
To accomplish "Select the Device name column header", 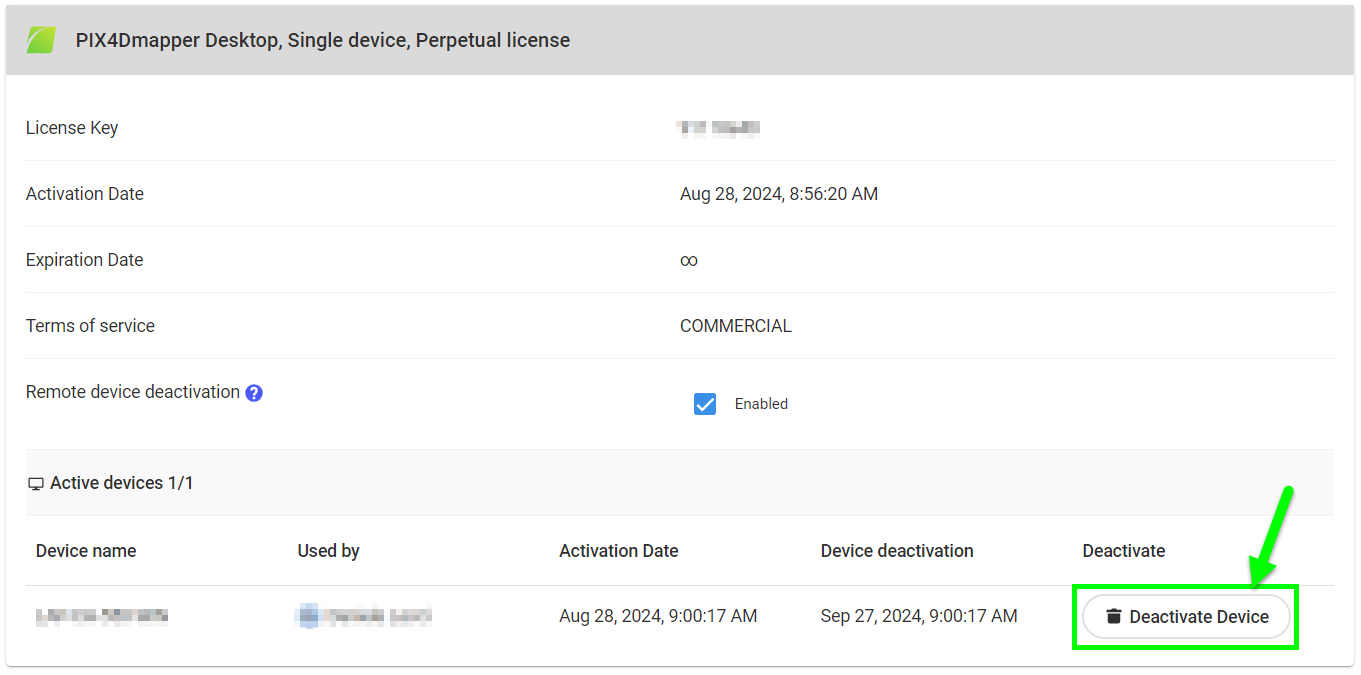I will click(x=85, y=550).
